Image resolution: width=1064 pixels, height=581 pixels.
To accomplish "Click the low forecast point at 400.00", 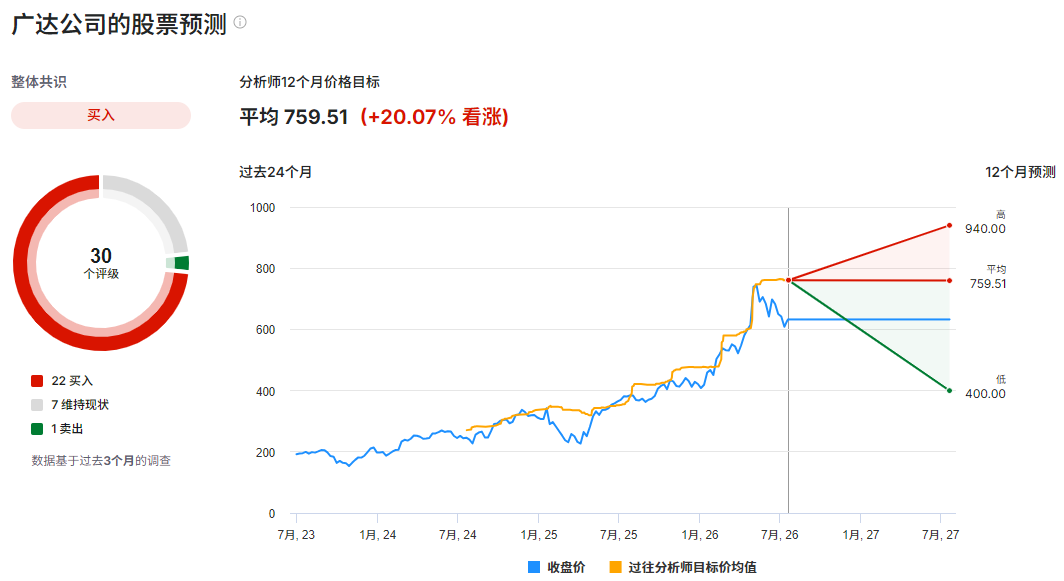I will pyautogui.click(x=949, y=390).
